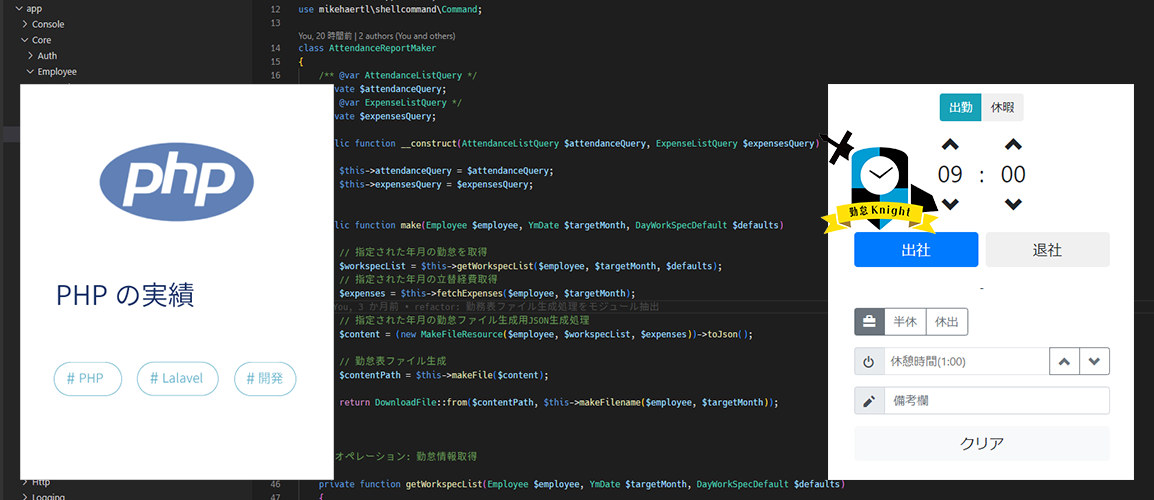This screenshot has width=1154, height=500.
Task: Click class AttendanceReportMaker in the editor
Action: pos(367,48)
